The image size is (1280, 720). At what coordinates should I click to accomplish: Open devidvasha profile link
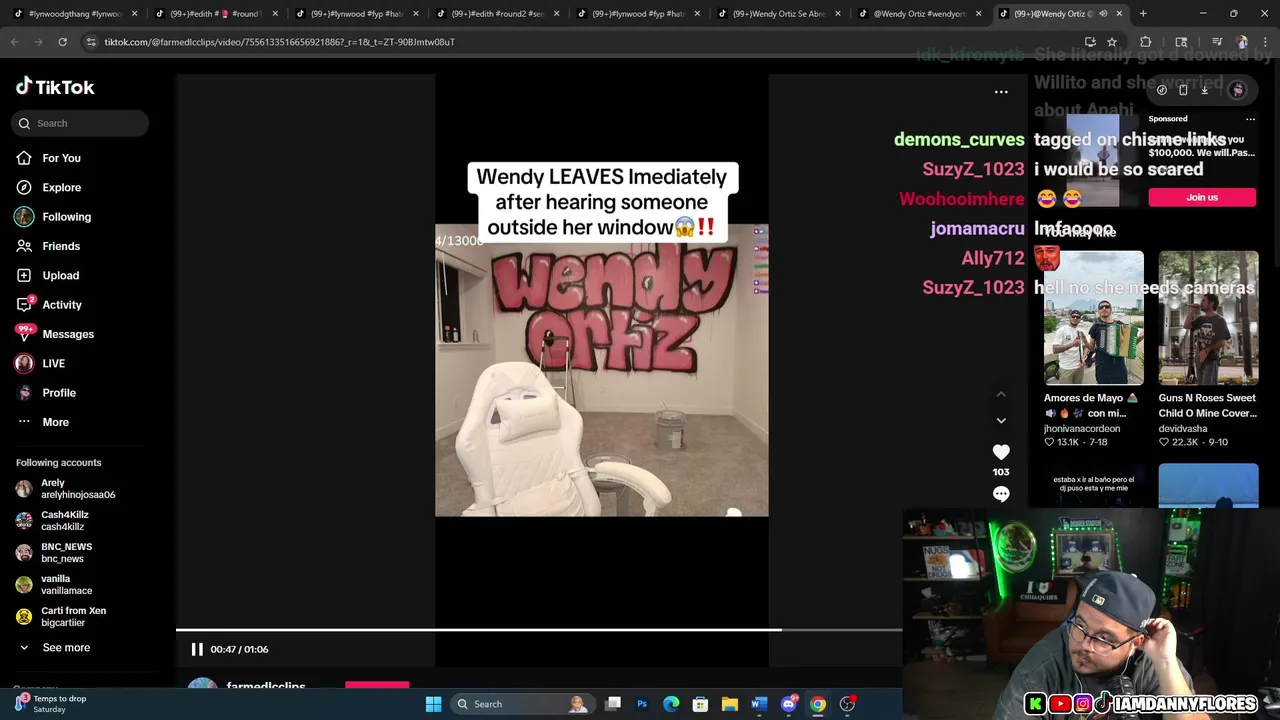tap(1183, 428)
